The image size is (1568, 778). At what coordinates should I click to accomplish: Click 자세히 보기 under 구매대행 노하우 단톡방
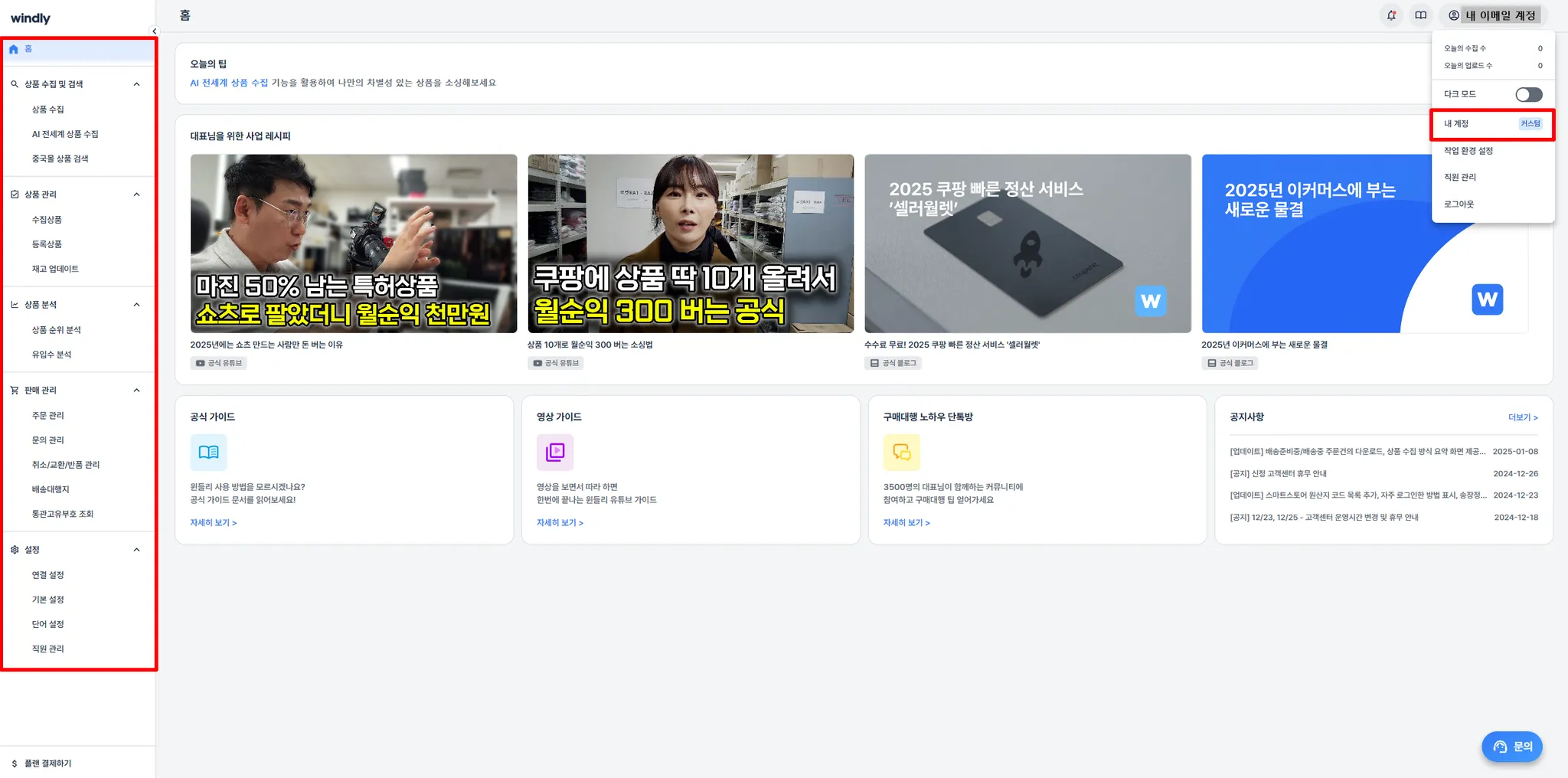coord(906,523)
